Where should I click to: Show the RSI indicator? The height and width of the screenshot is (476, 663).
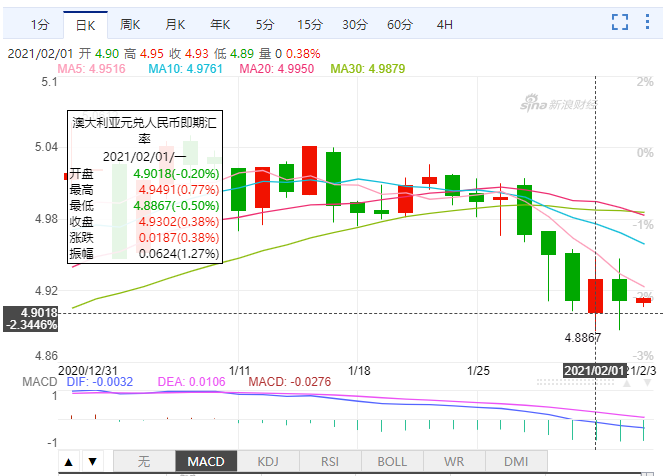click(330, 461)
